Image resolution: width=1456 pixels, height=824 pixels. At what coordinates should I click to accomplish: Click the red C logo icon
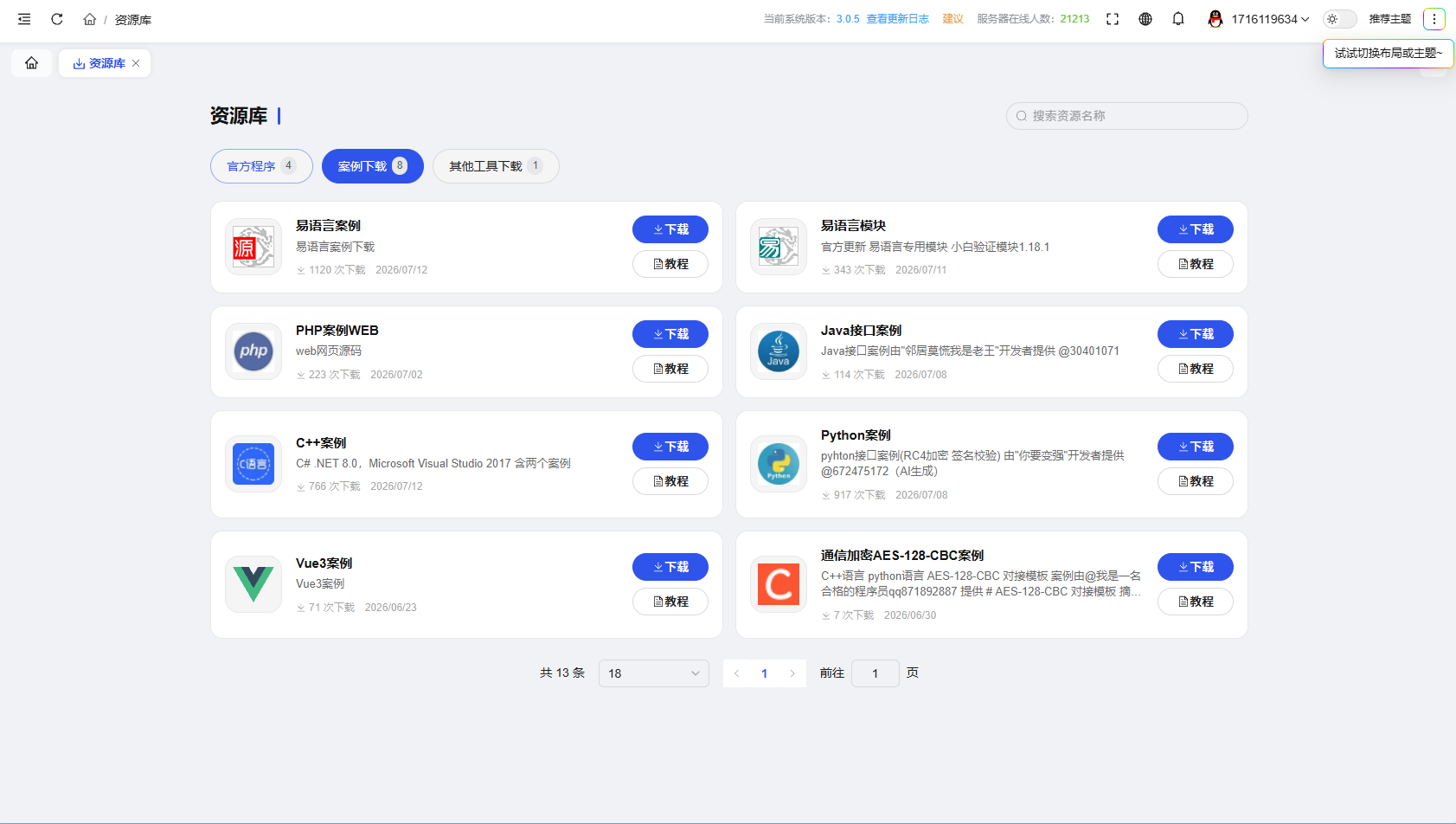click(x=779, y=584)
